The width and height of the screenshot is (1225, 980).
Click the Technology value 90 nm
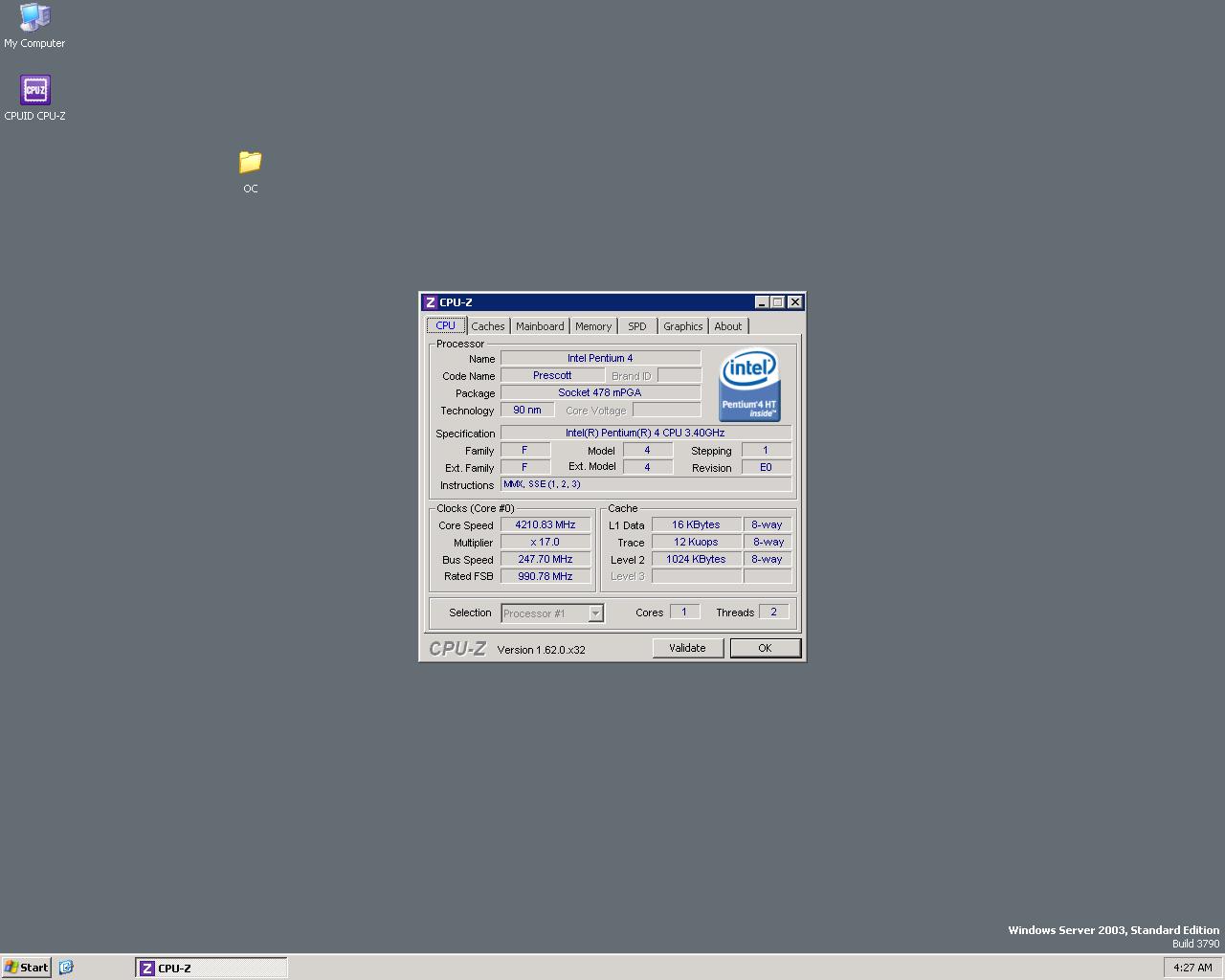527,410
